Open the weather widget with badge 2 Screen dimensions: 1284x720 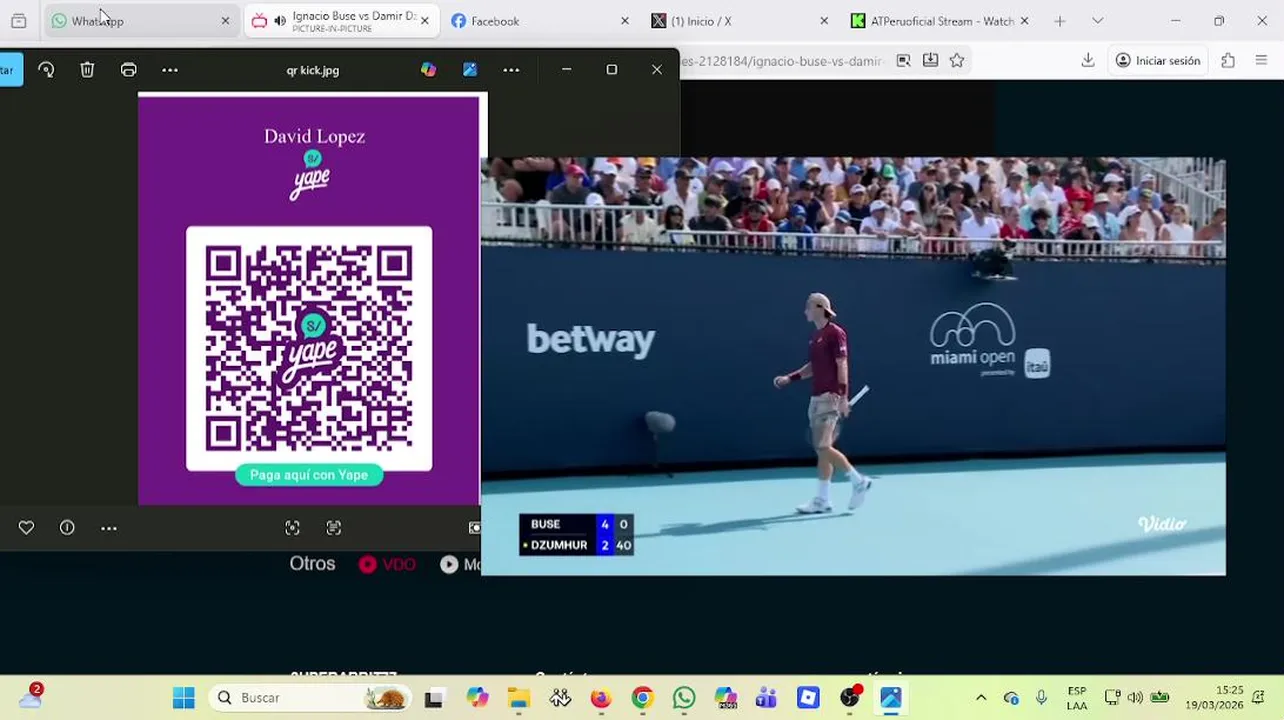coord(31,697)
